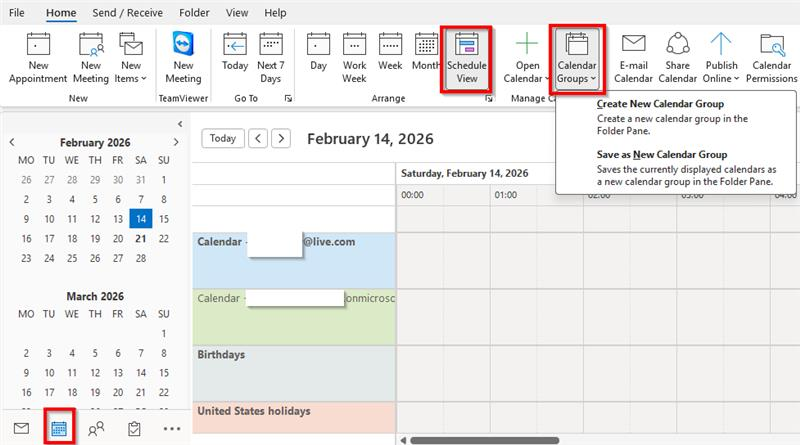Switch to Calendar module
This screenshot has width=800, height=445.
coord(59,428)
